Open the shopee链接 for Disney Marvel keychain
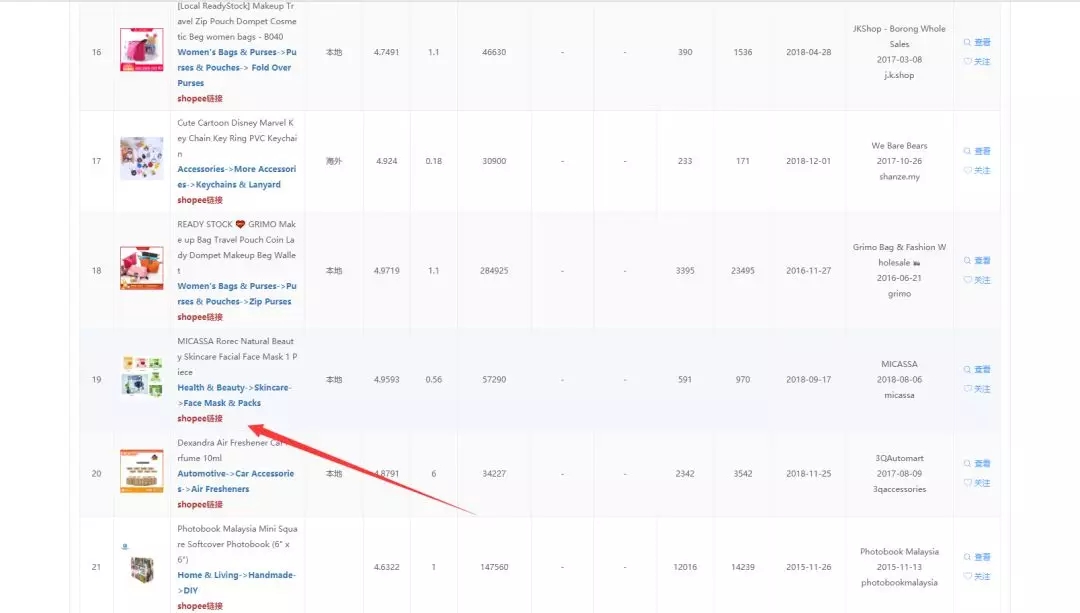Image resolution: width=1080 pixels, height=613 pixels. [200, 200]
